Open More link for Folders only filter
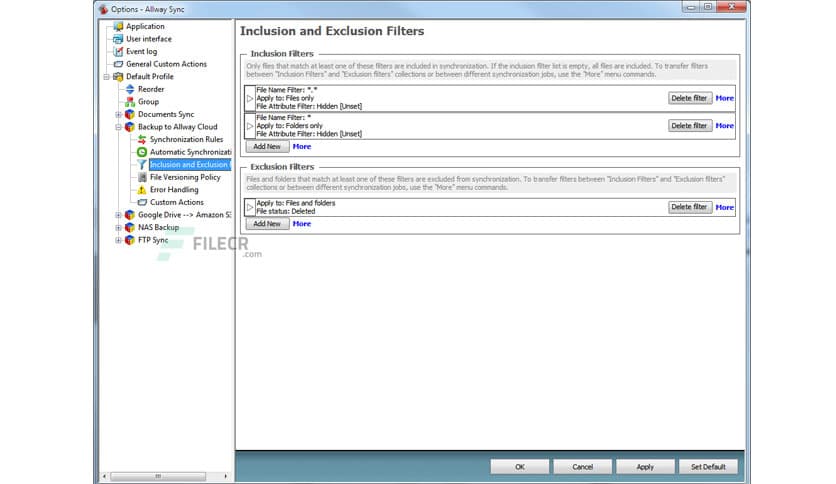The width and height of the screenshot is (836, 484). coord(725,126)
